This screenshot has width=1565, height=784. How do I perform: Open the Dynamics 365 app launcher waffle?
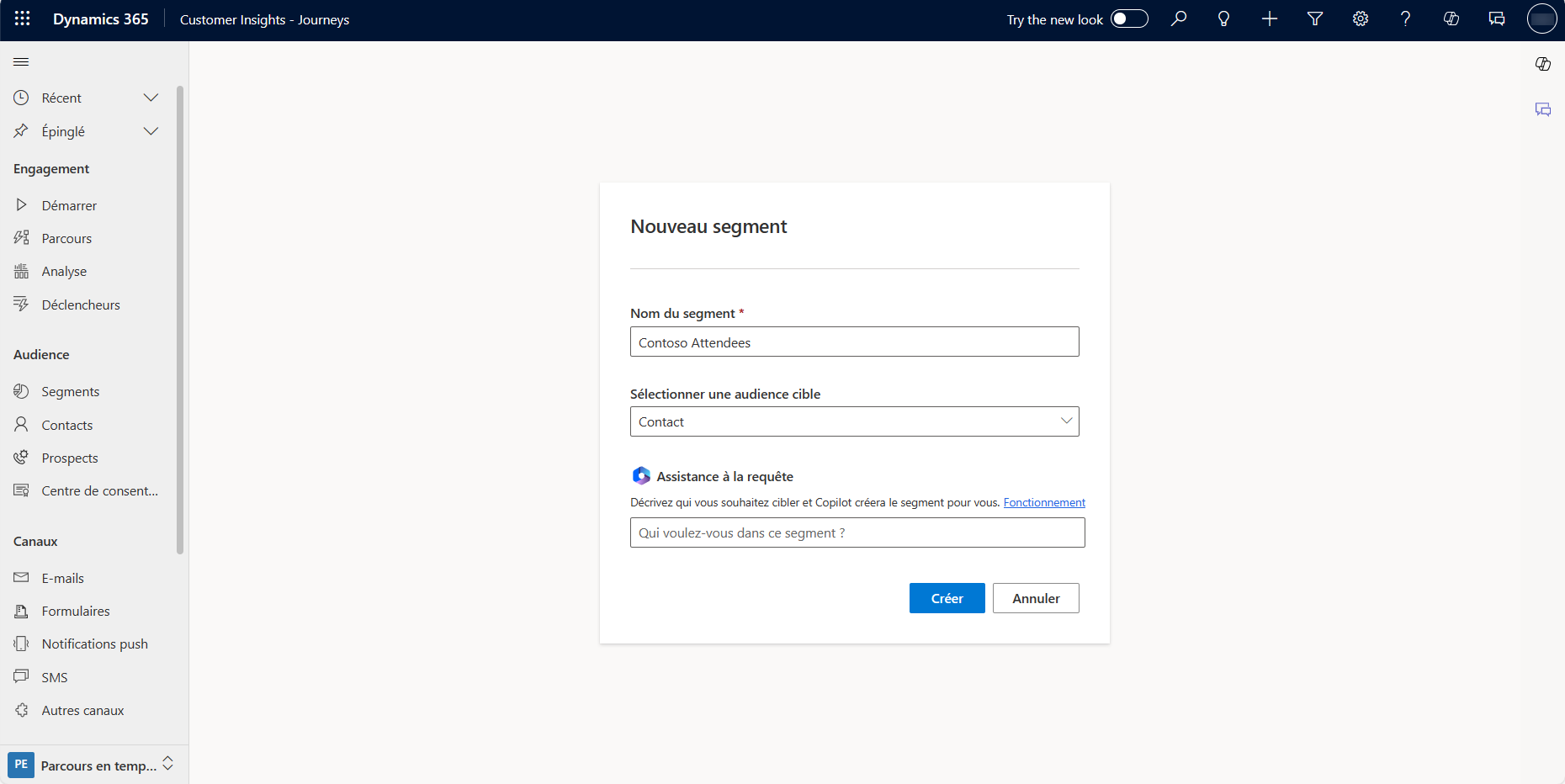(23, 19)
